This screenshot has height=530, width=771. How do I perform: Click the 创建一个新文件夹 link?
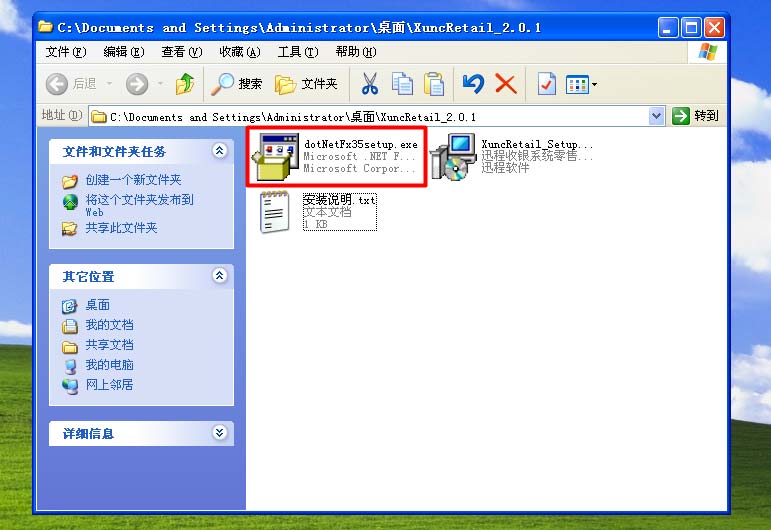point(133,180)
